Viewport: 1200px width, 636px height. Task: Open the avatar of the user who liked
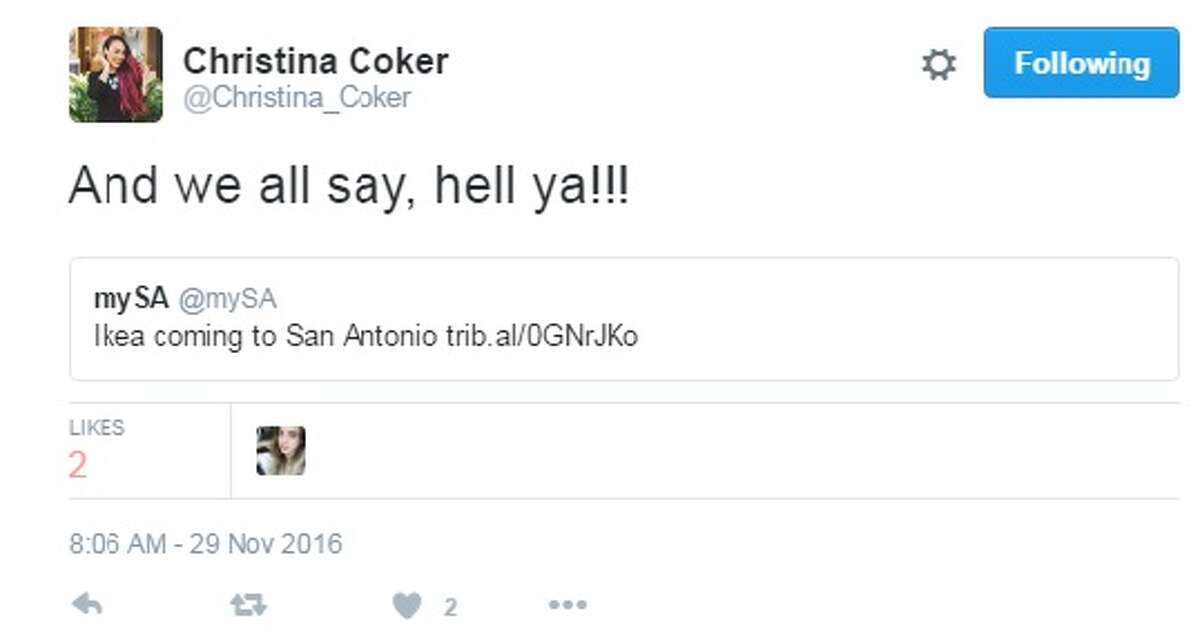pos(281,451)
